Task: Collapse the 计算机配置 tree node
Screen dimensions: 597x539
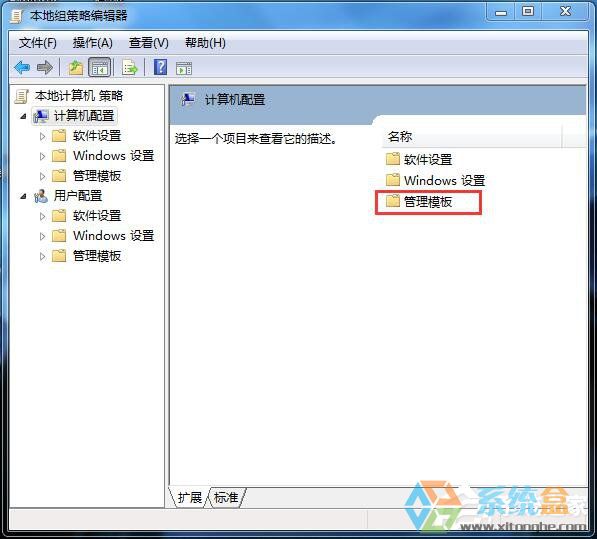Action: coord(23,116)
